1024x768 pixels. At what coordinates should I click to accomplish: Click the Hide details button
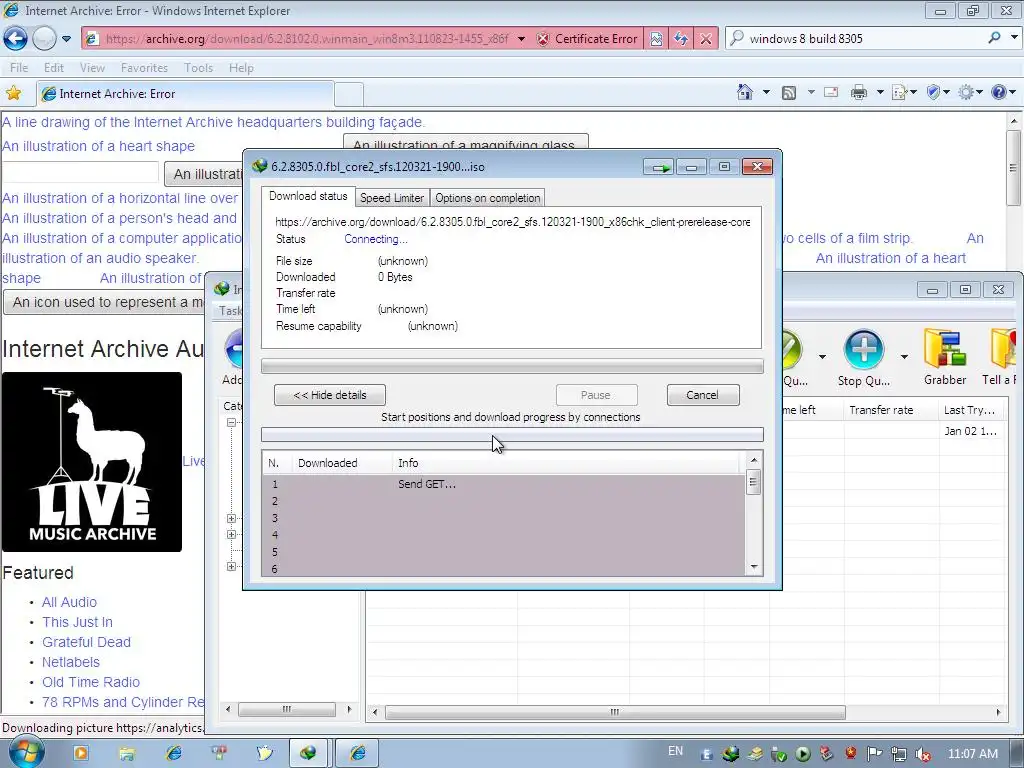click(330, 395)
